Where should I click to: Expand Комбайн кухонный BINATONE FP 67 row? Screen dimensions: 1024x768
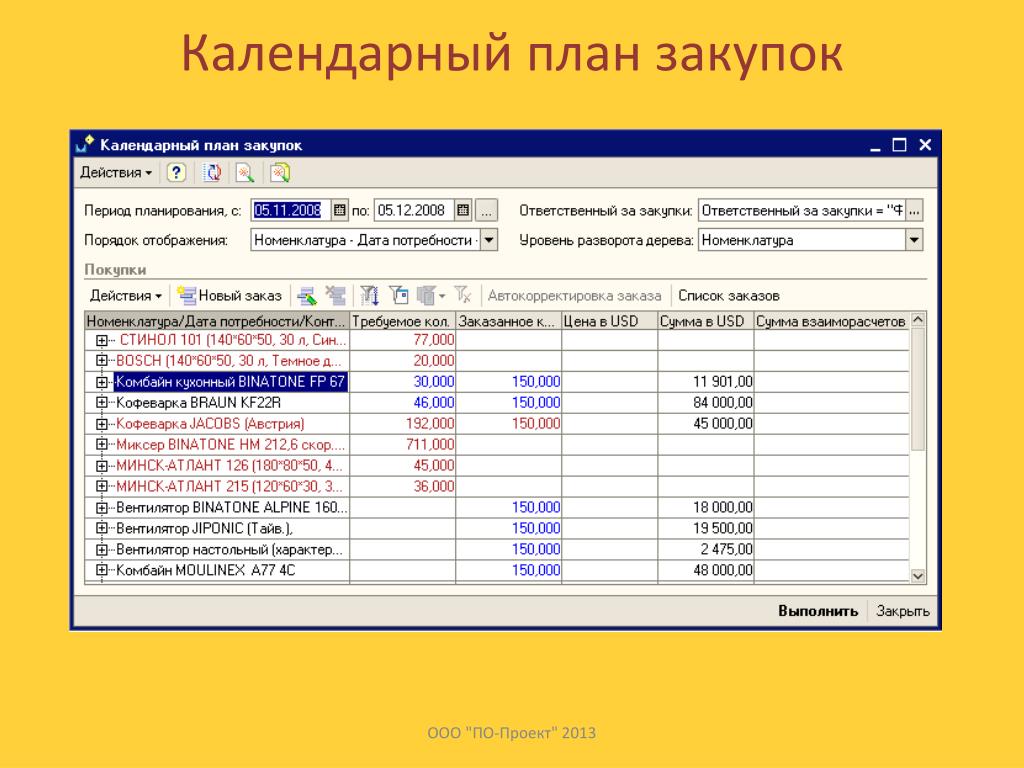pos(101,382)
